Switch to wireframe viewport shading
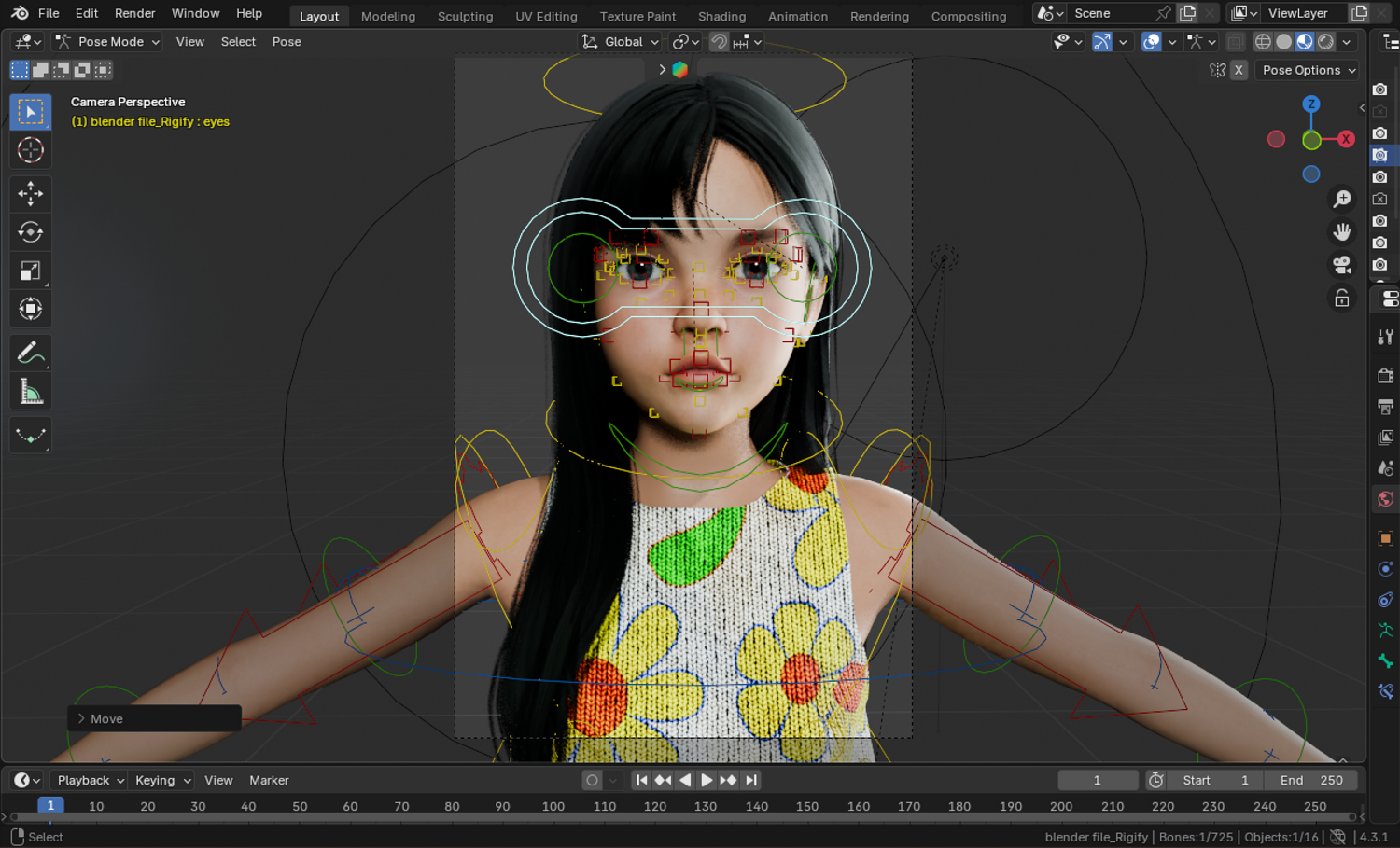The height and width of the screenshot is (848, 1400). point(1263,42)
